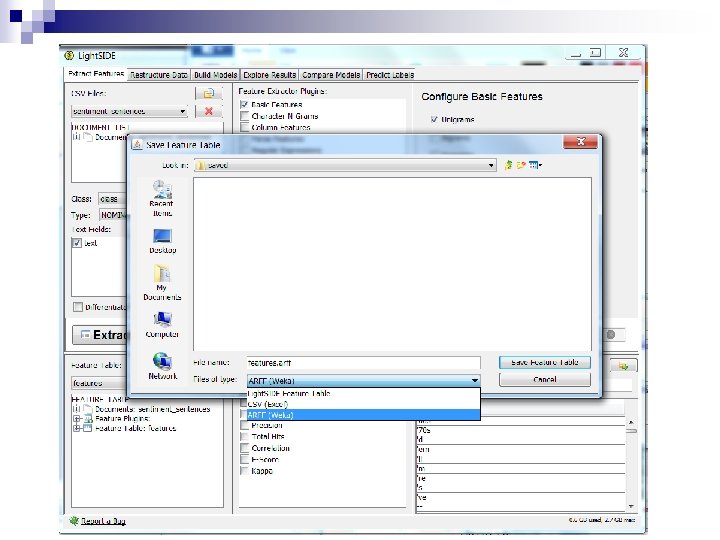Tick the Differentiate checkbox

click(78, 307)
